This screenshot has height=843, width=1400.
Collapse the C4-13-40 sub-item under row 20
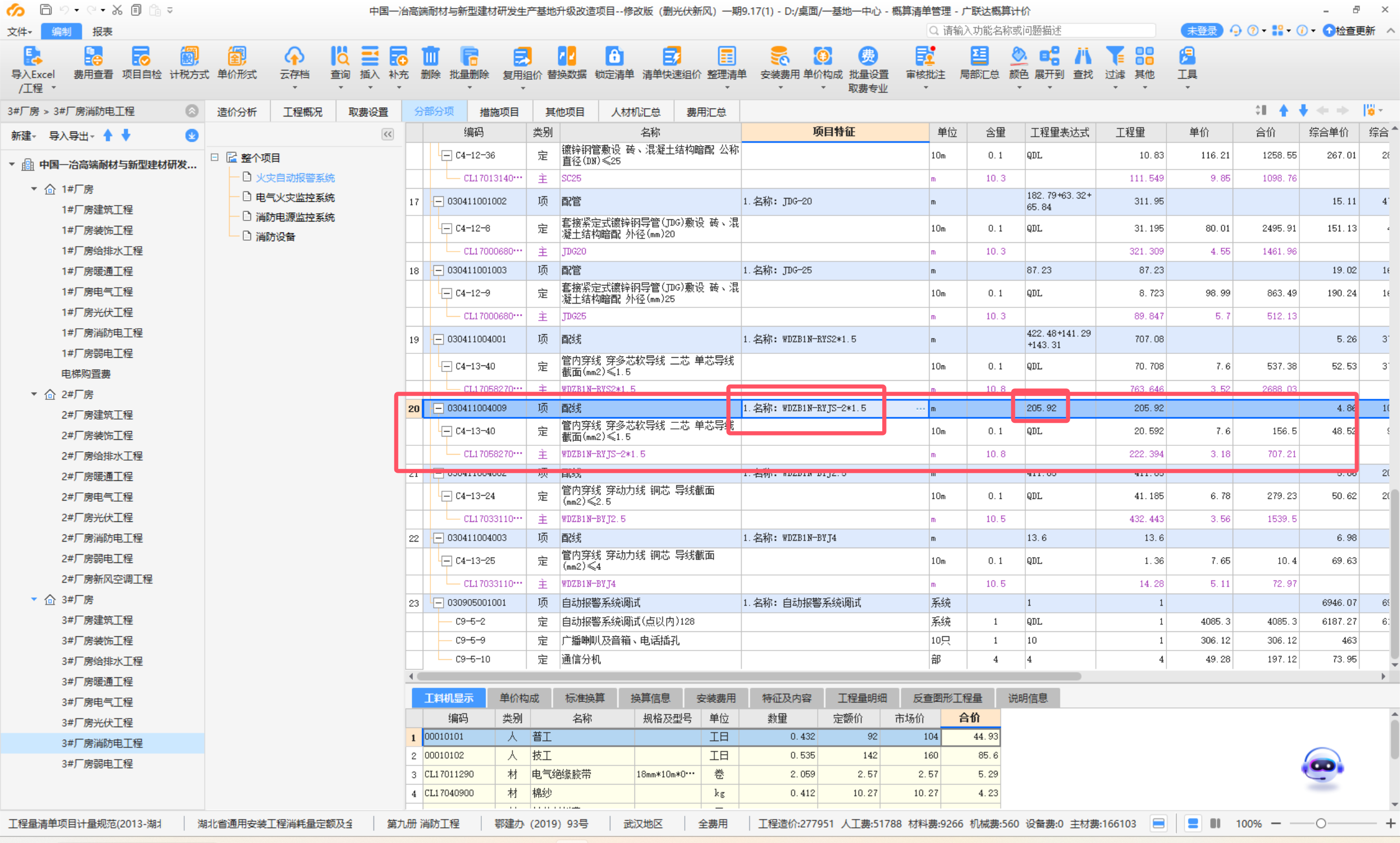click(x=447, y=431)
